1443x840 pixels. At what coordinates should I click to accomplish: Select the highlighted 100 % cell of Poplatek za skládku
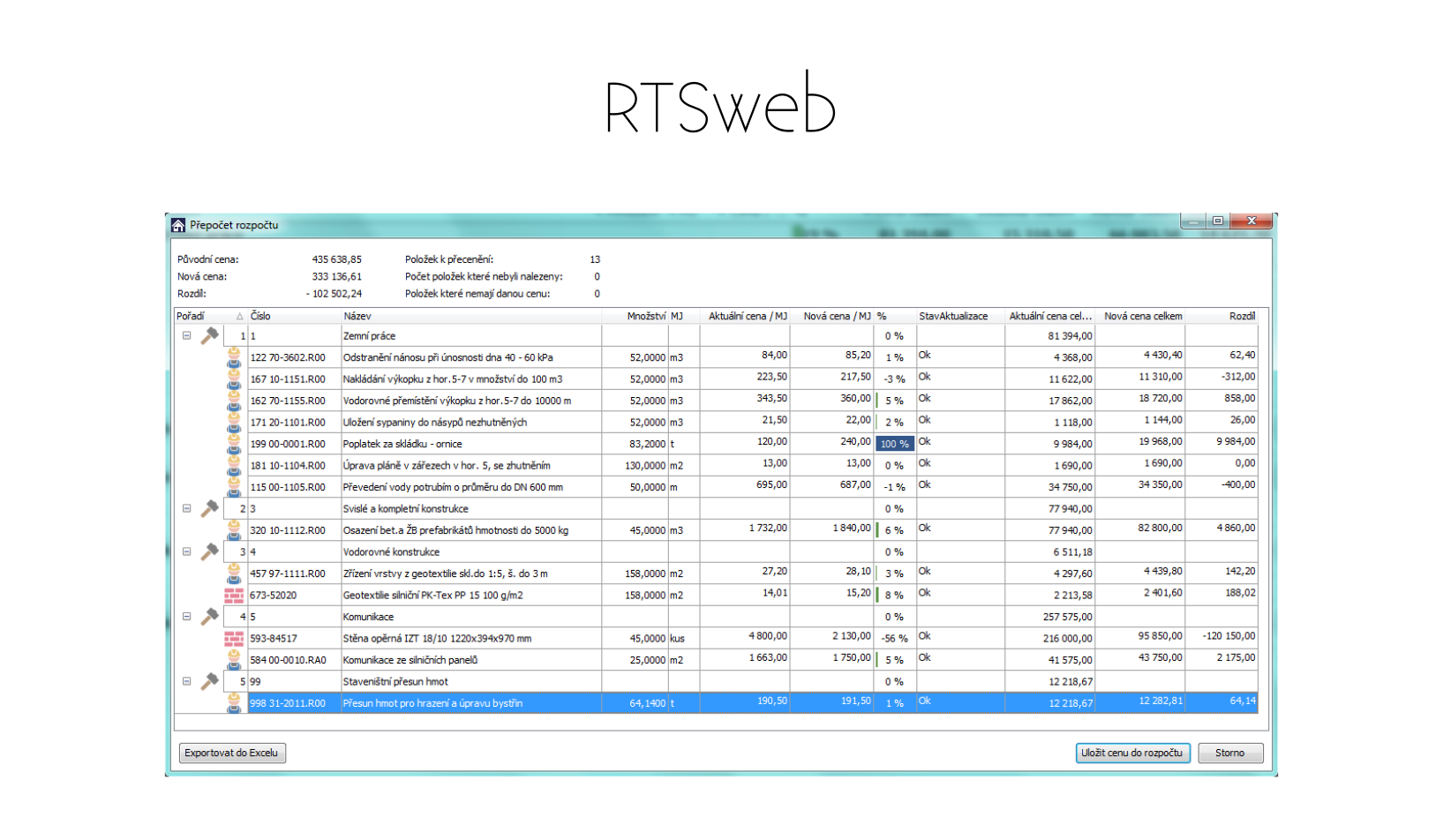tap(894, 444)
